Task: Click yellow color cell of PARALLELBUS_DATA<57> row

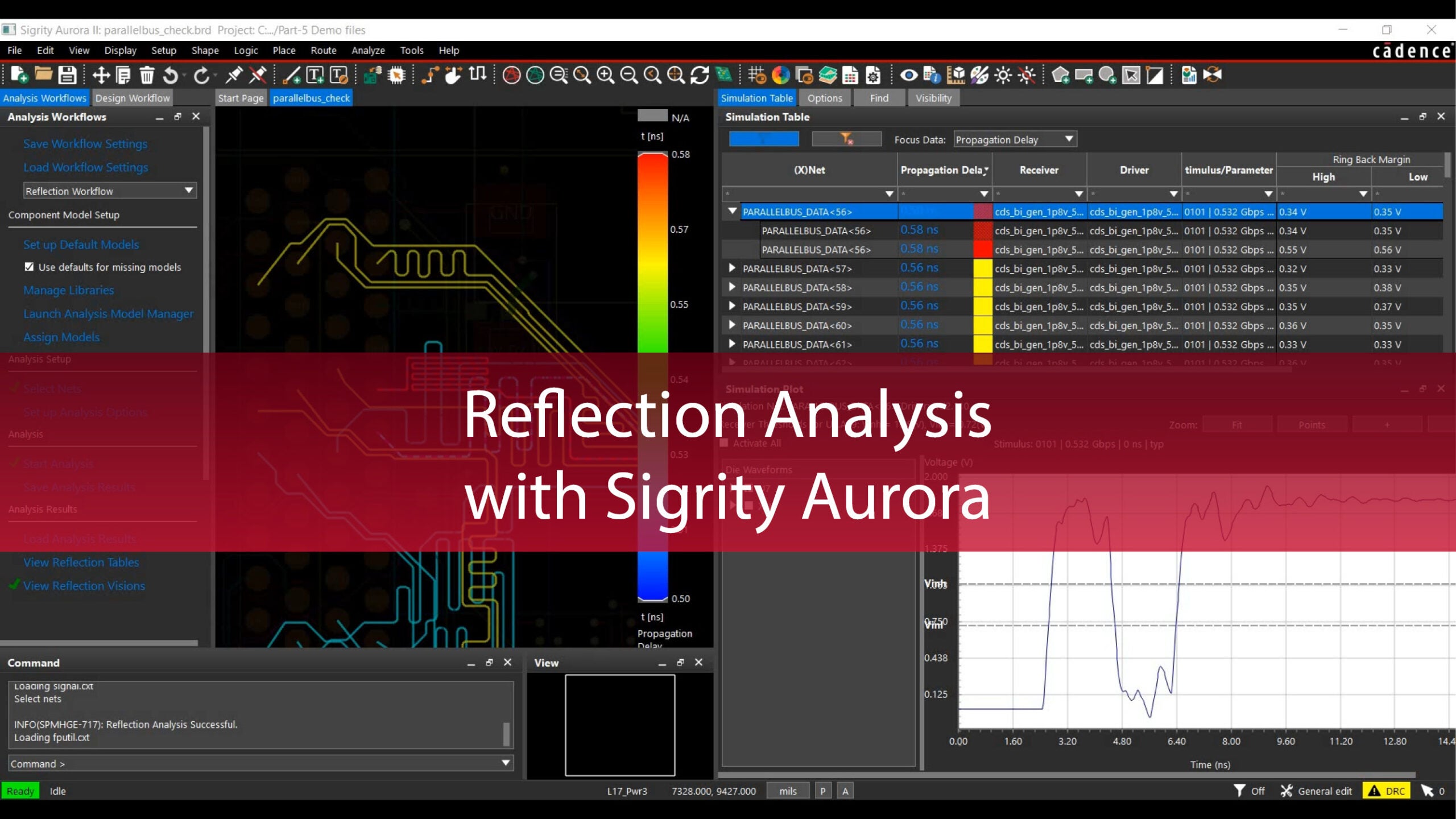Action: coord(982,268)
